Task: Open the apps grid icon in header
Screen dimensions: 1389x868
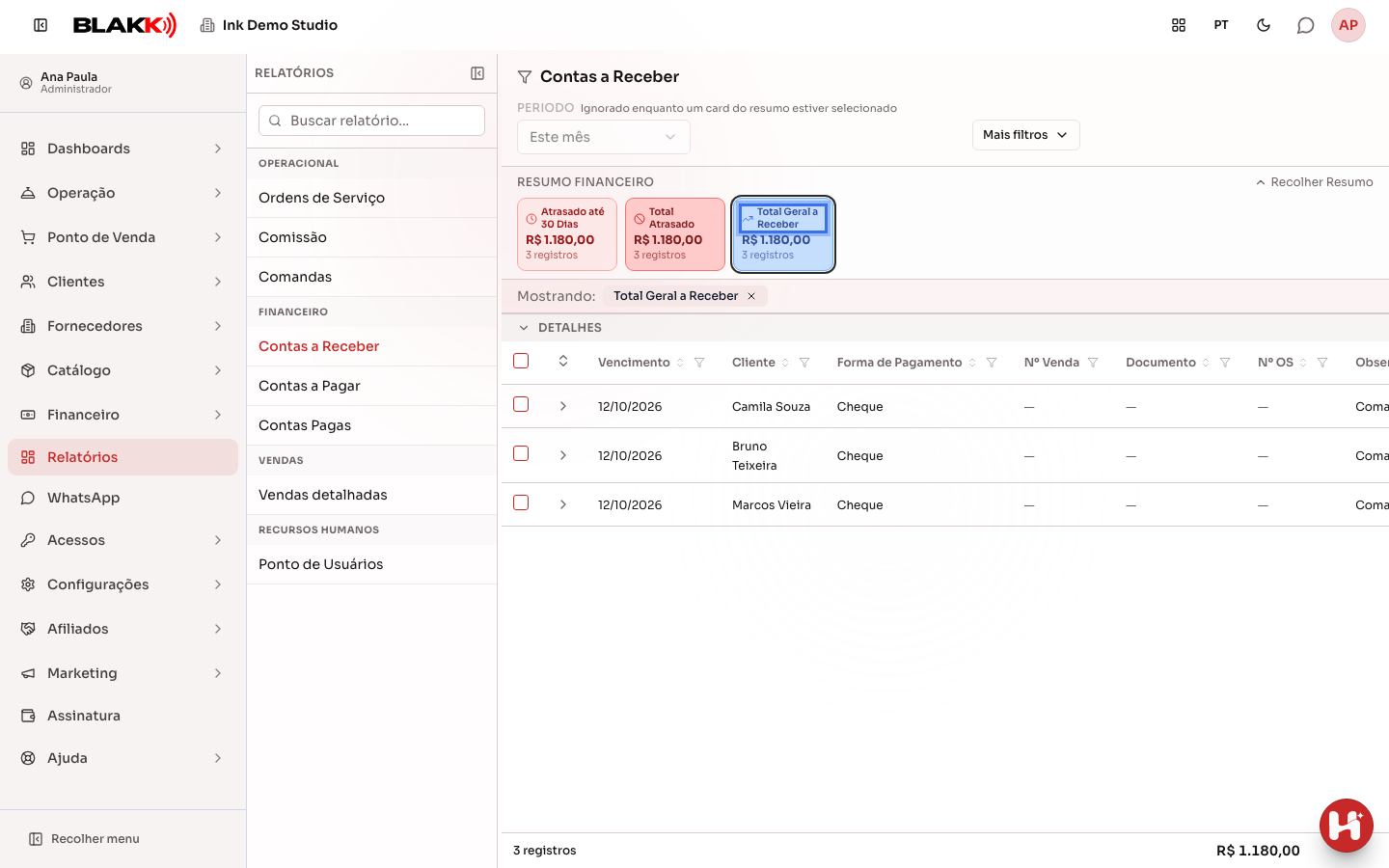Action: [x=1179, y=25]
